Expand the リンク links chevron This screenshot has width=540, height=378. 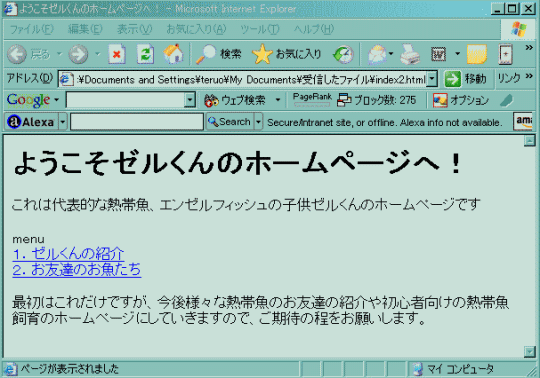529,76
